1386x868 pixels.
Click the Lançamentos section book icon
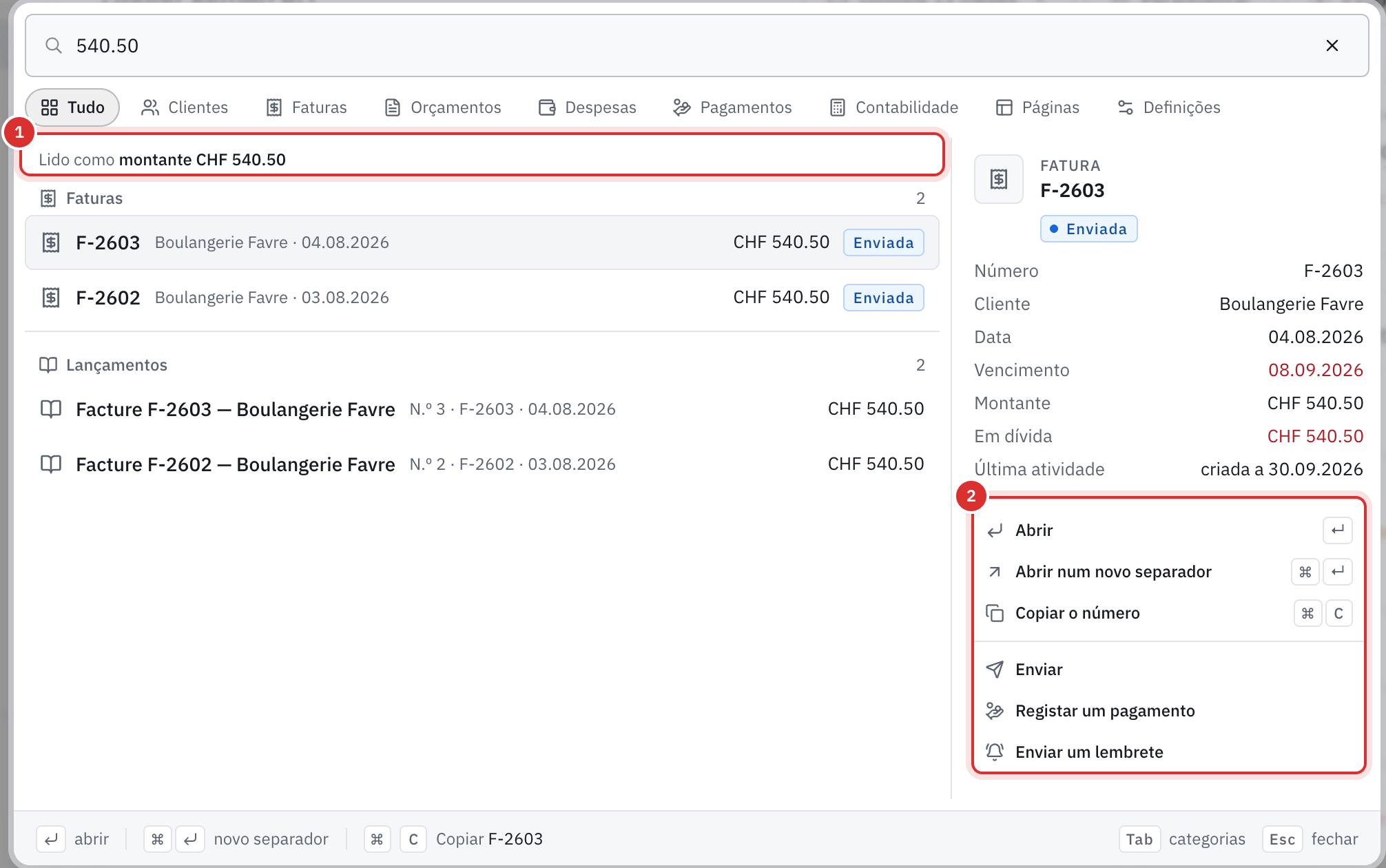pos(48,365)
